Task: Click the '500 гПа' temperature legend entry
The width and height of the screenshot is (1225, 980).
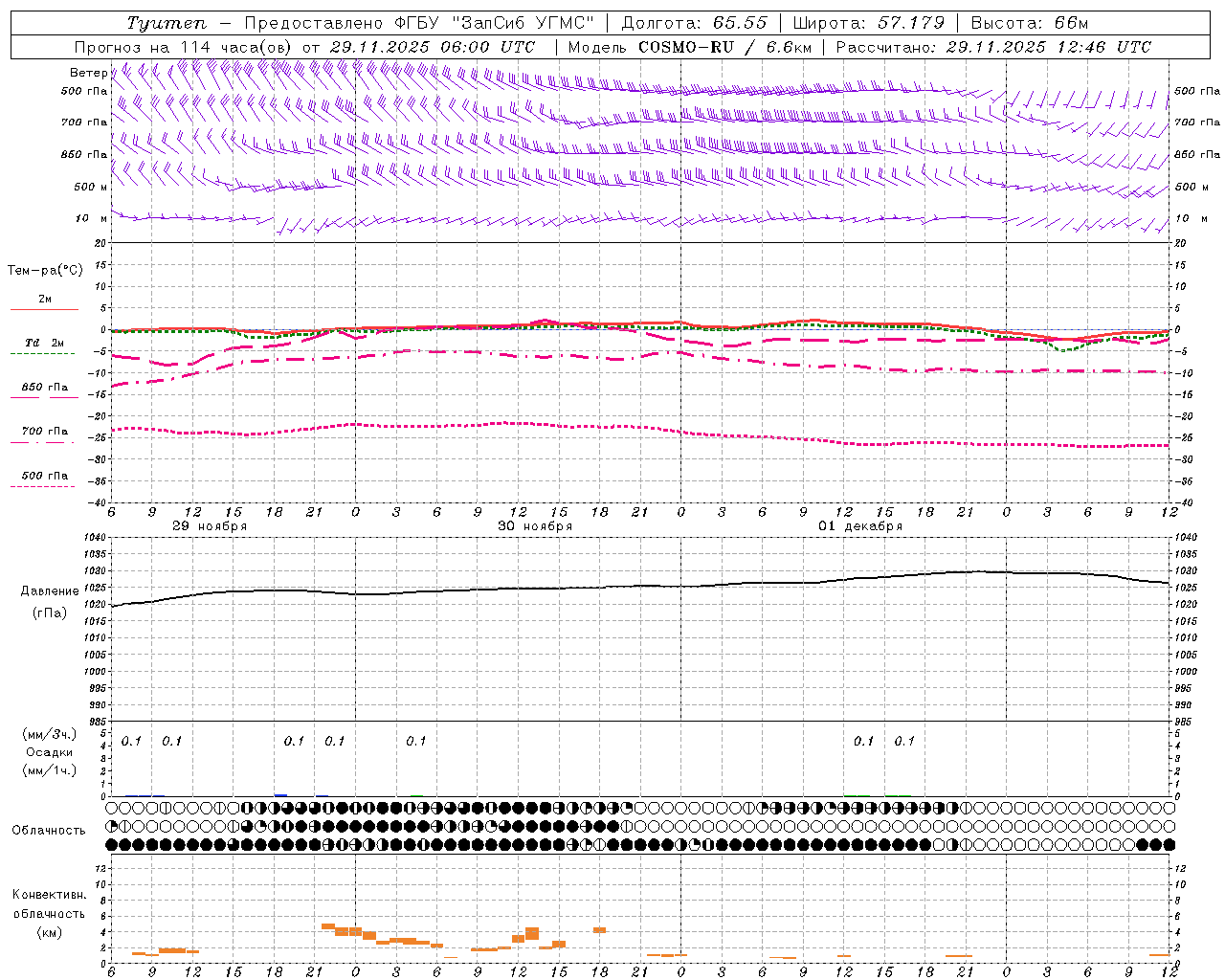Action: (44, 476)
